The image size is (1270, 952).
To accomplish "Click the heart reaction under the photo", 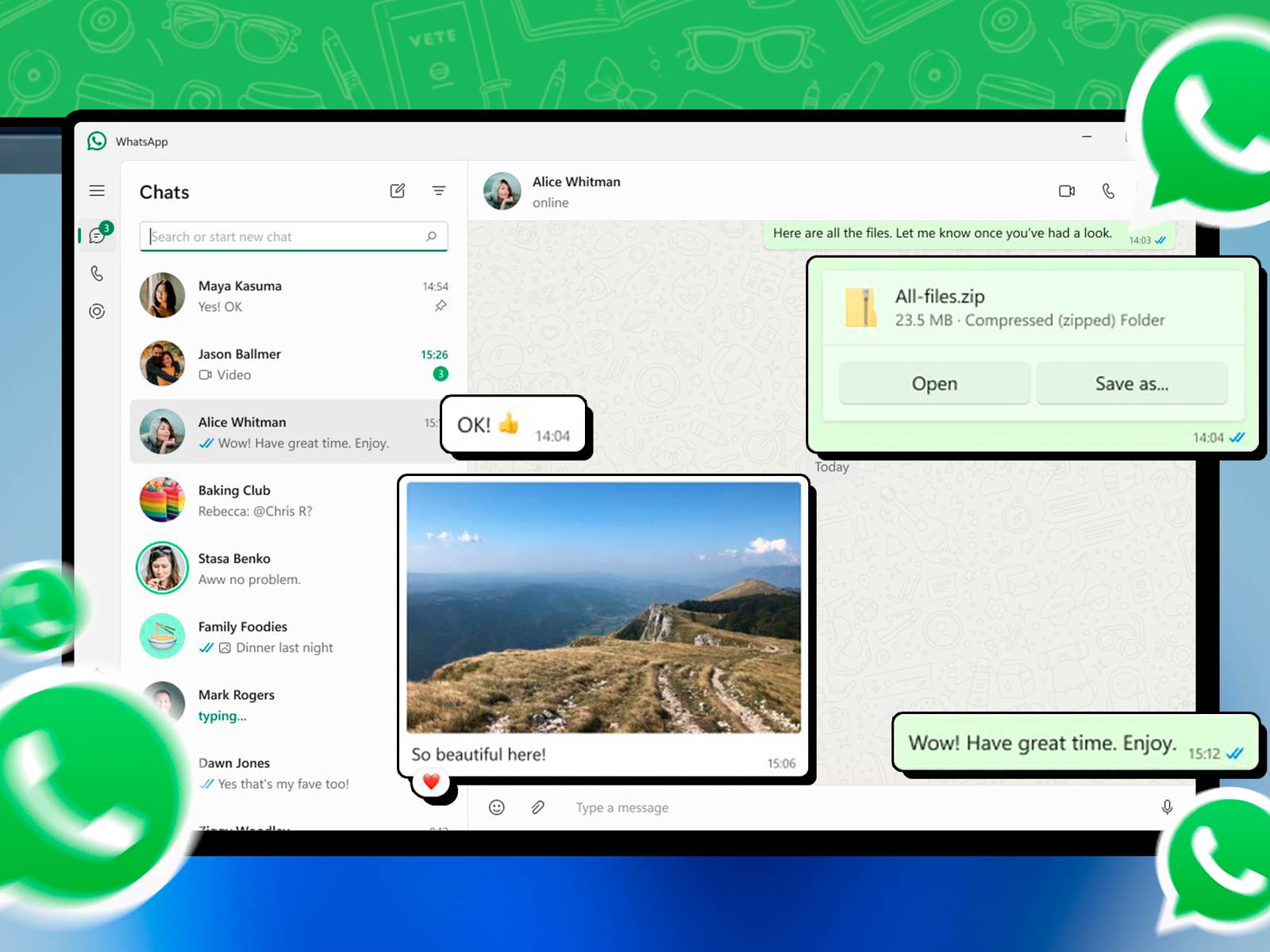I will (x=431, y=782).
